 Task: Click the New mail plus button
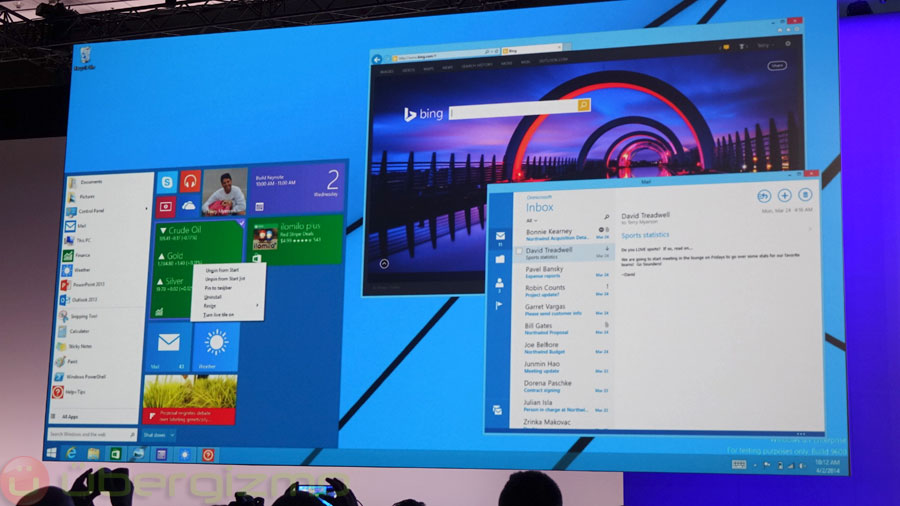(x=784, y=195)
